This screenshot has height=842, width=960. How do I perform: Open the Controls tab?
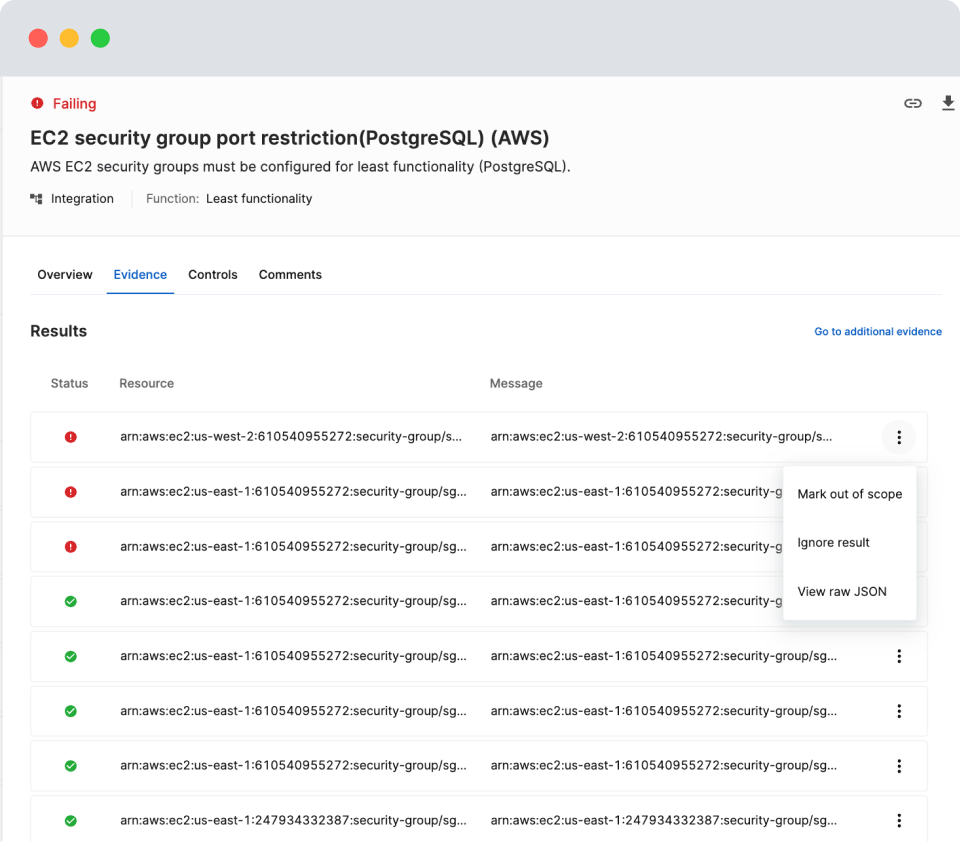(213, 275)
